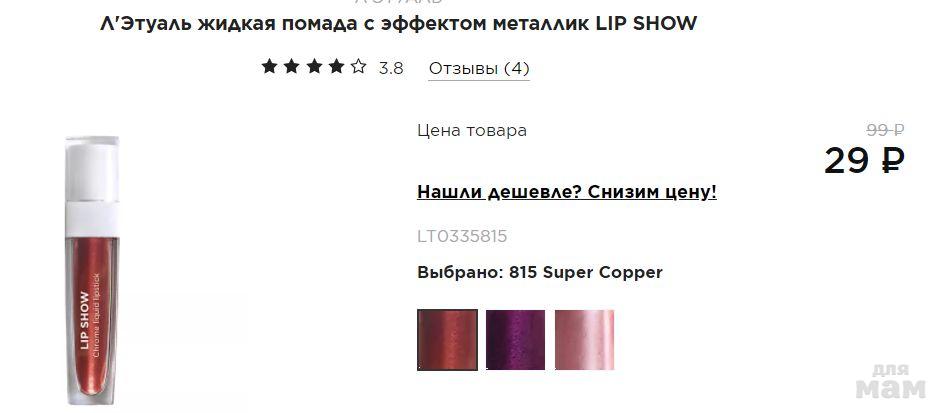Click the cut-off brand name above title
This screenshot has height=413, width=941.
(398, 2)
